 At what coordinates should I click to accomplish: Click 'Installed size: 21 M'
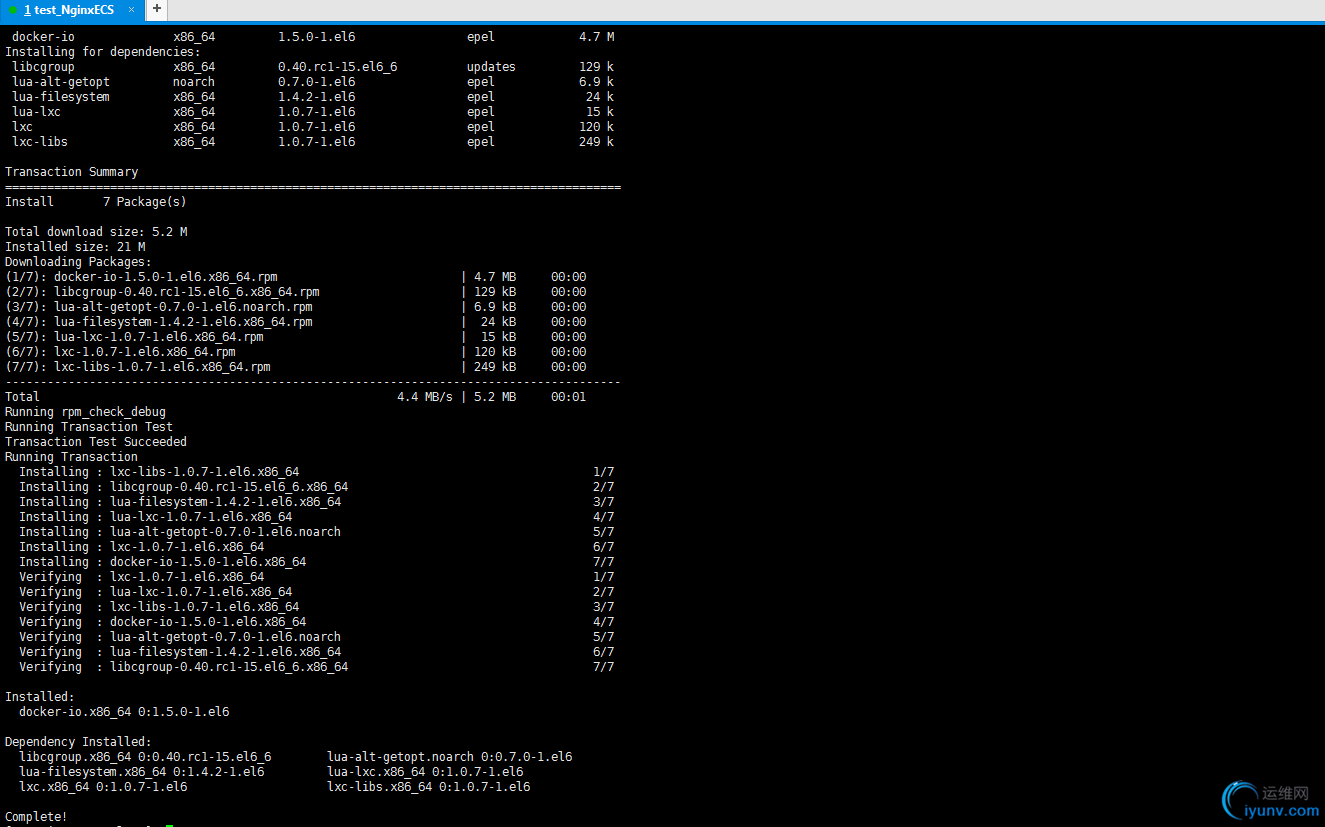[x=75, y=247]
